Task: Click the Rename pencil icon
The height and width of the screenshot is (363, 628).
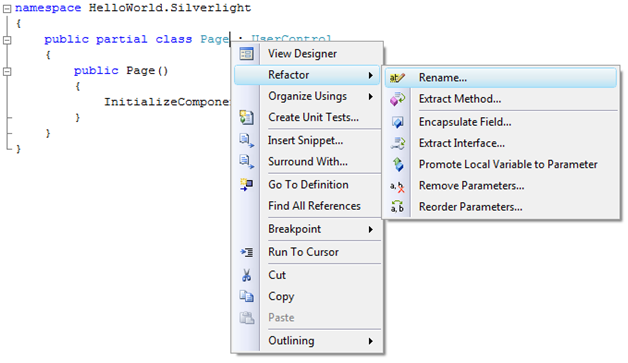Action: coord(397,78)
